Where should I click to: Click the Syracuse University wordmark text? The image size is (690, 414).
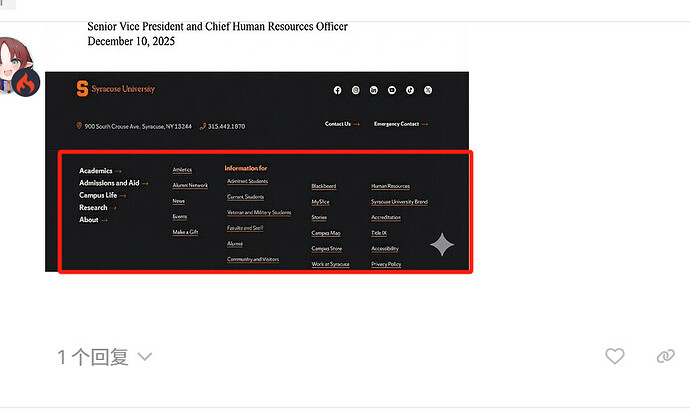pos(123,89)
